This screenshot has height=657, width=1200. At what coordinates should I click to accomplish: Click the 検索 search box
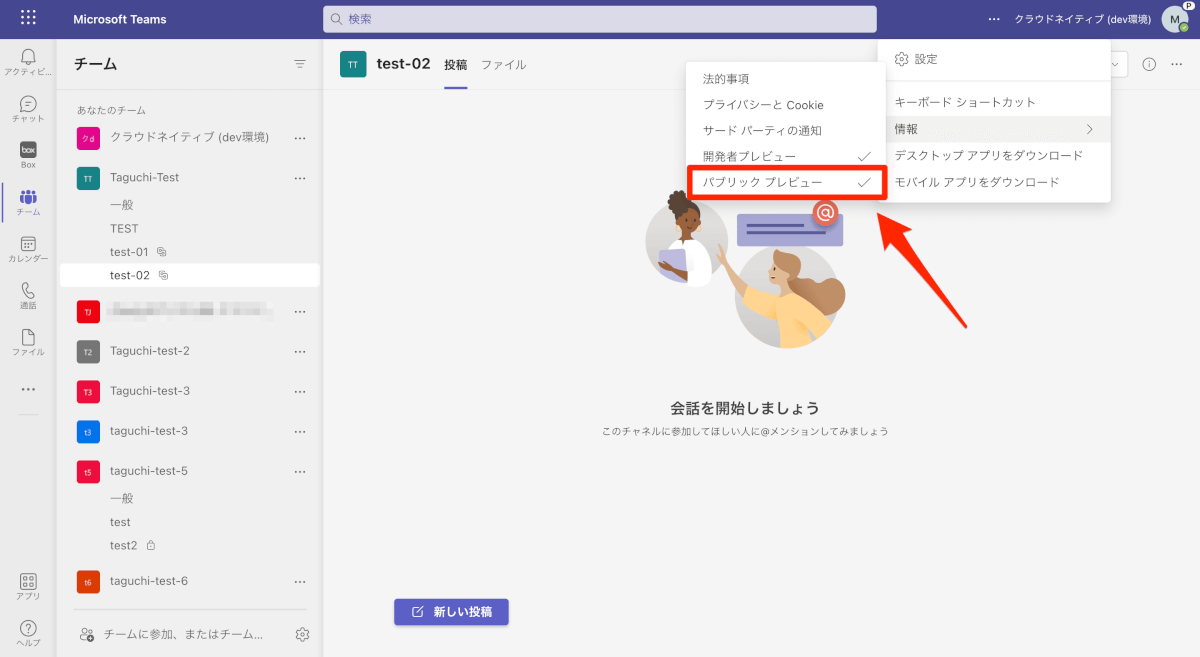point(600,19)
